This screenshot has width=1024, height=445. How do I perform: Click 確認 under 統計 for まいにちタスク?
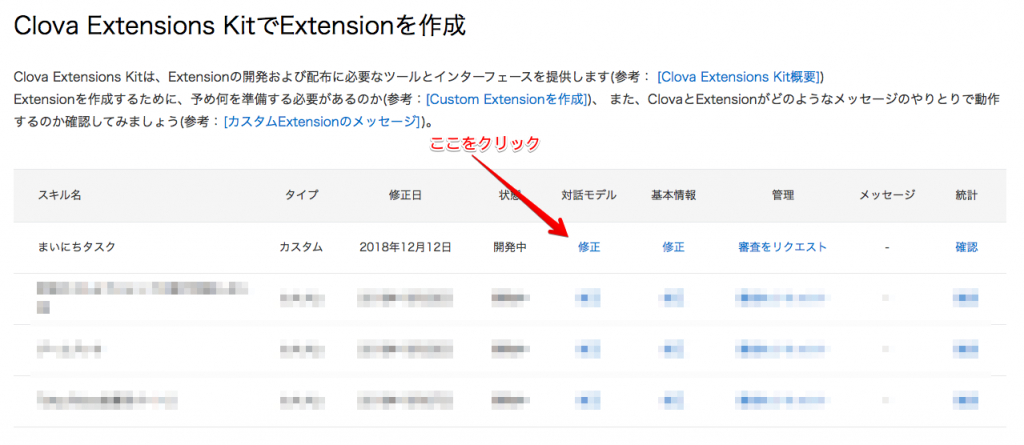967,247
